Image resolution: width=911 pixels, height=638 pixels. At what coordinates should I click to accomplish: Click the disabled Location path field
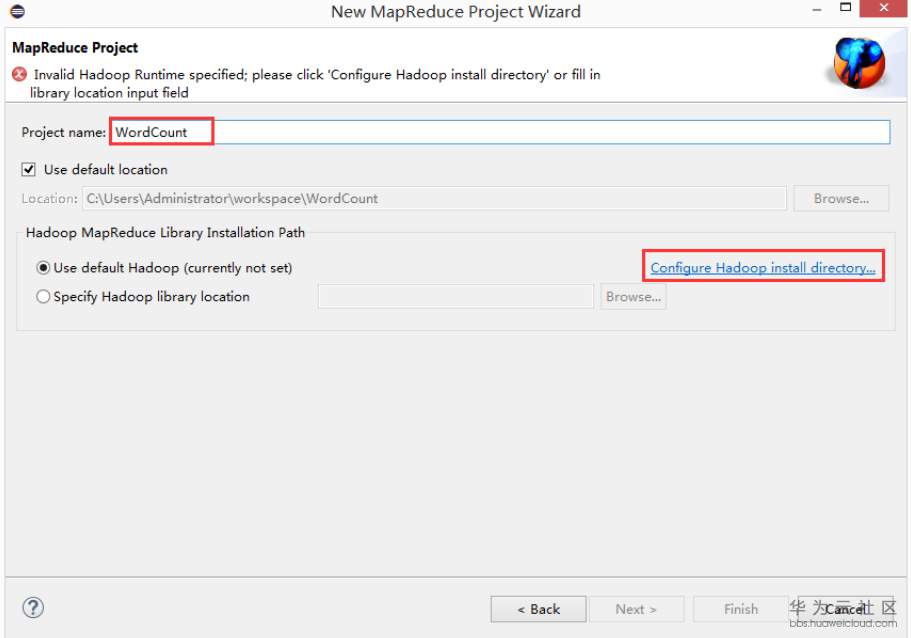pos(434,199)
